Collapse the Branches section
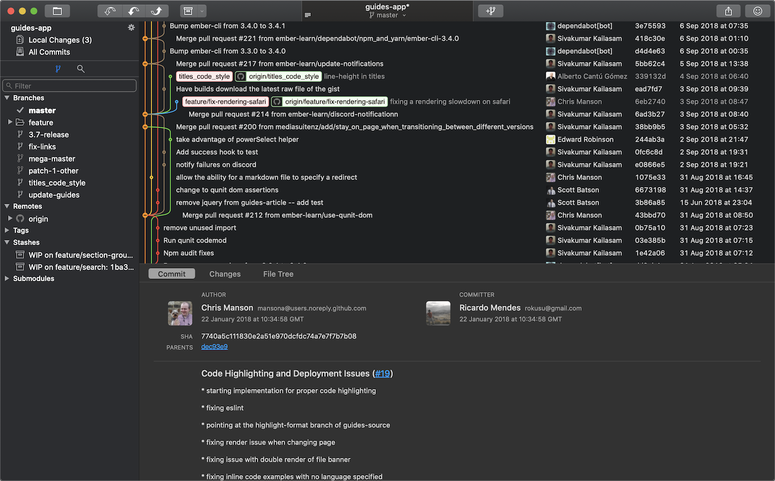 tap(7, 98)
